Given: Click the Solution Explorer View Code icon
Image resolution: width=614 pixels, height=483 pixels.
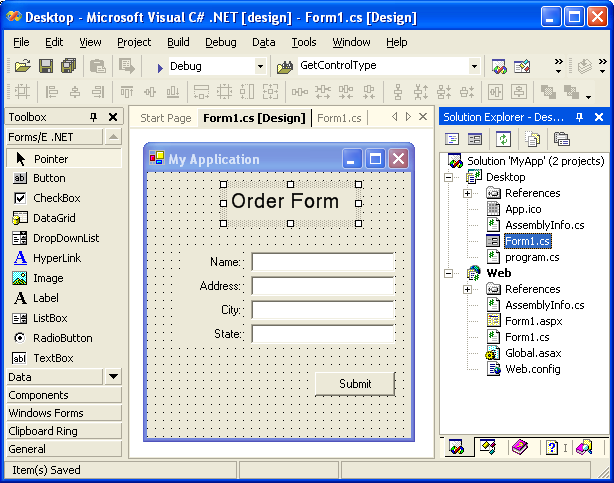Looking at the screenshot, I should (x=452, y=139).
